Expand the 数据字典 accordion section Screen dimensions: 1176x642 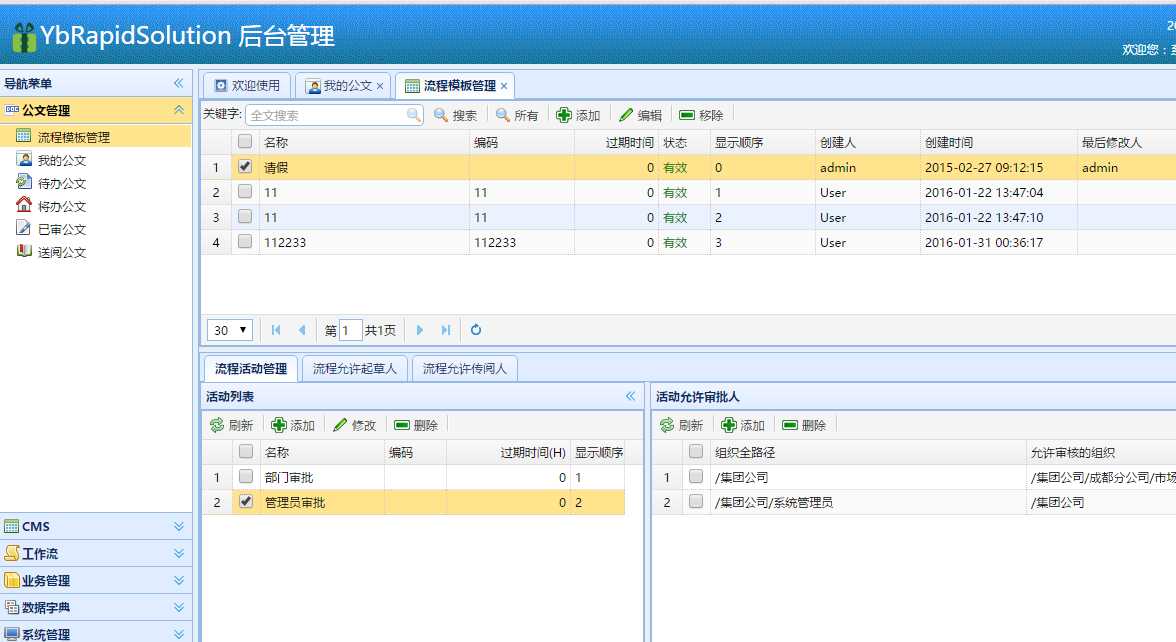tap(178, 608)
